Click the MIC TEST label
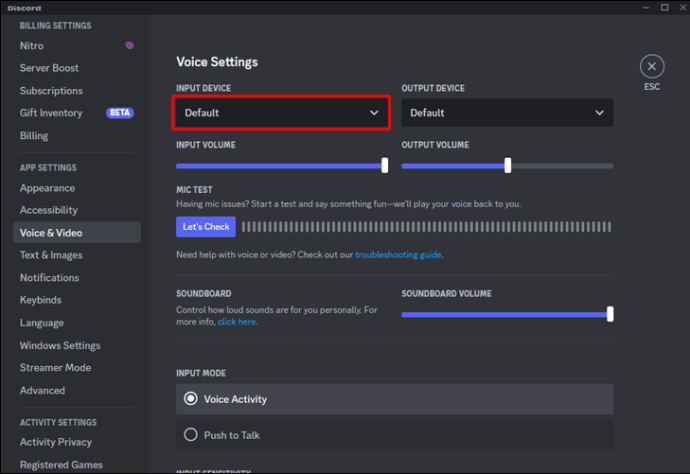The height and width of the screenshot is (474, 690). coord(194,190)
